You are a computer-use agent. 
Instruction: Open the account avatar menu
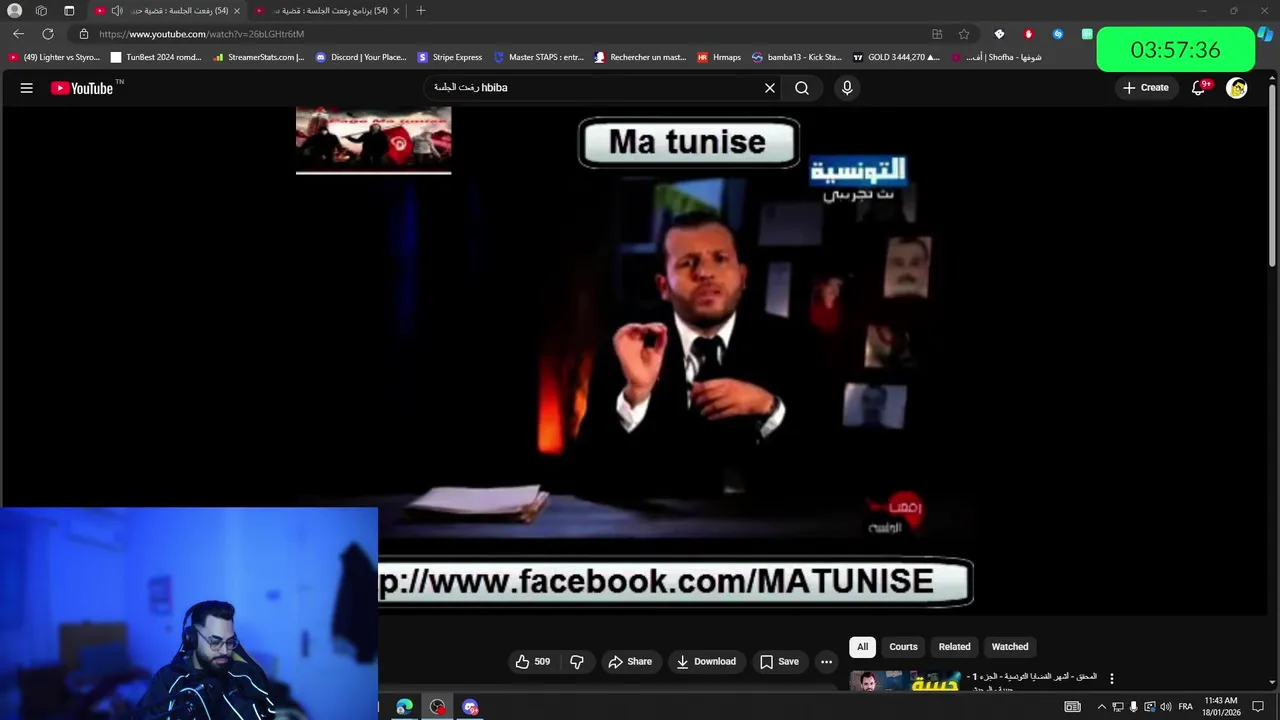[x=1237, y=88]
